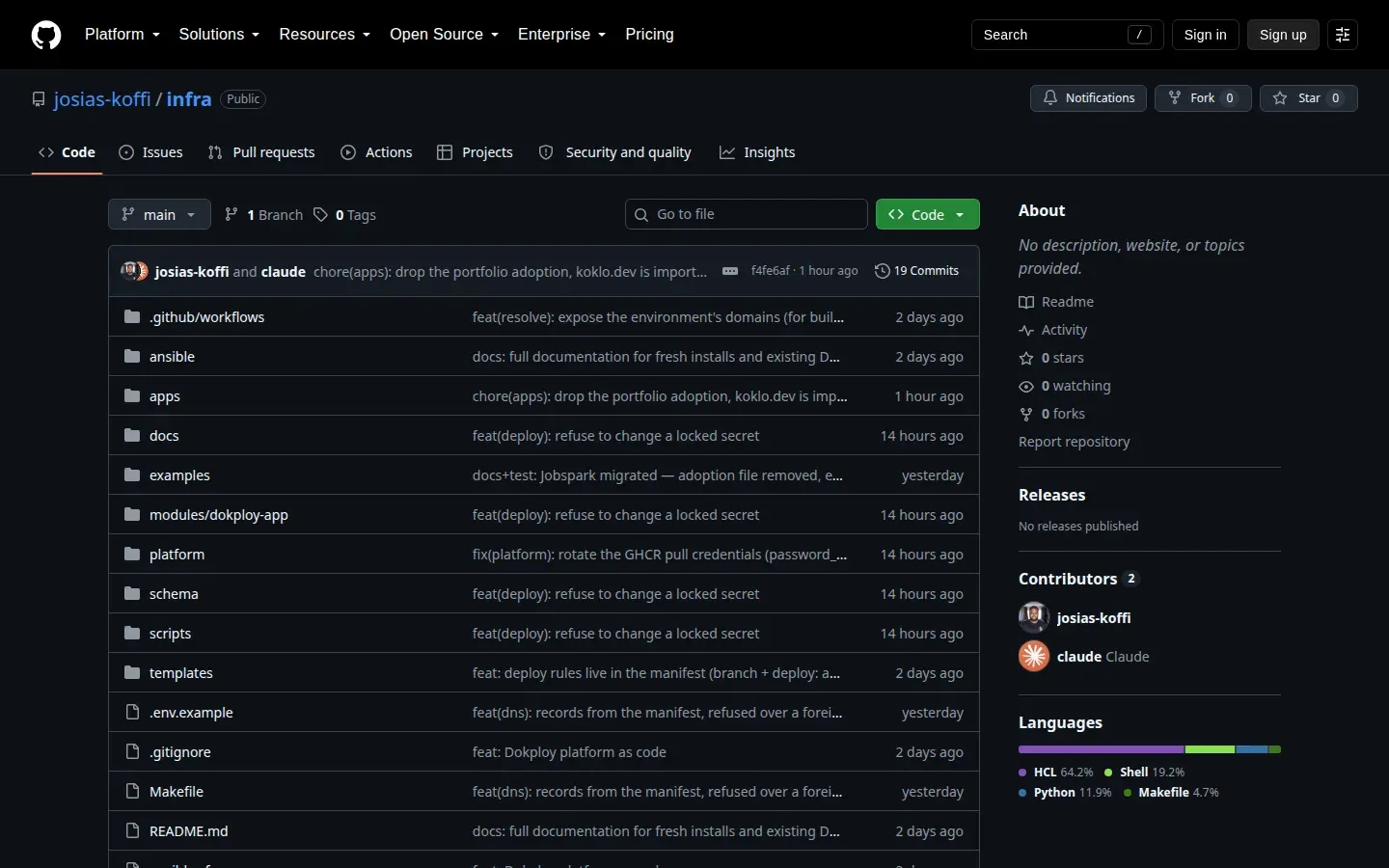1389x868 pixels.
Task: Open the Platform menu dropdown
Action: 123,35
